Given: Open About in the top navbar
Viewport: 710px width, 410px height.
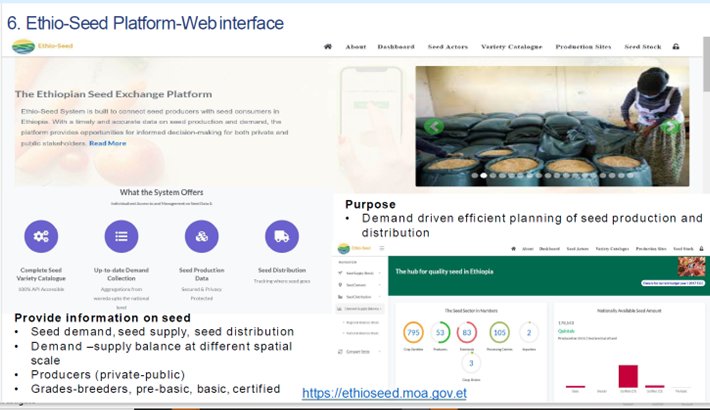Looking at the screenshot, I should click(355, 47).
